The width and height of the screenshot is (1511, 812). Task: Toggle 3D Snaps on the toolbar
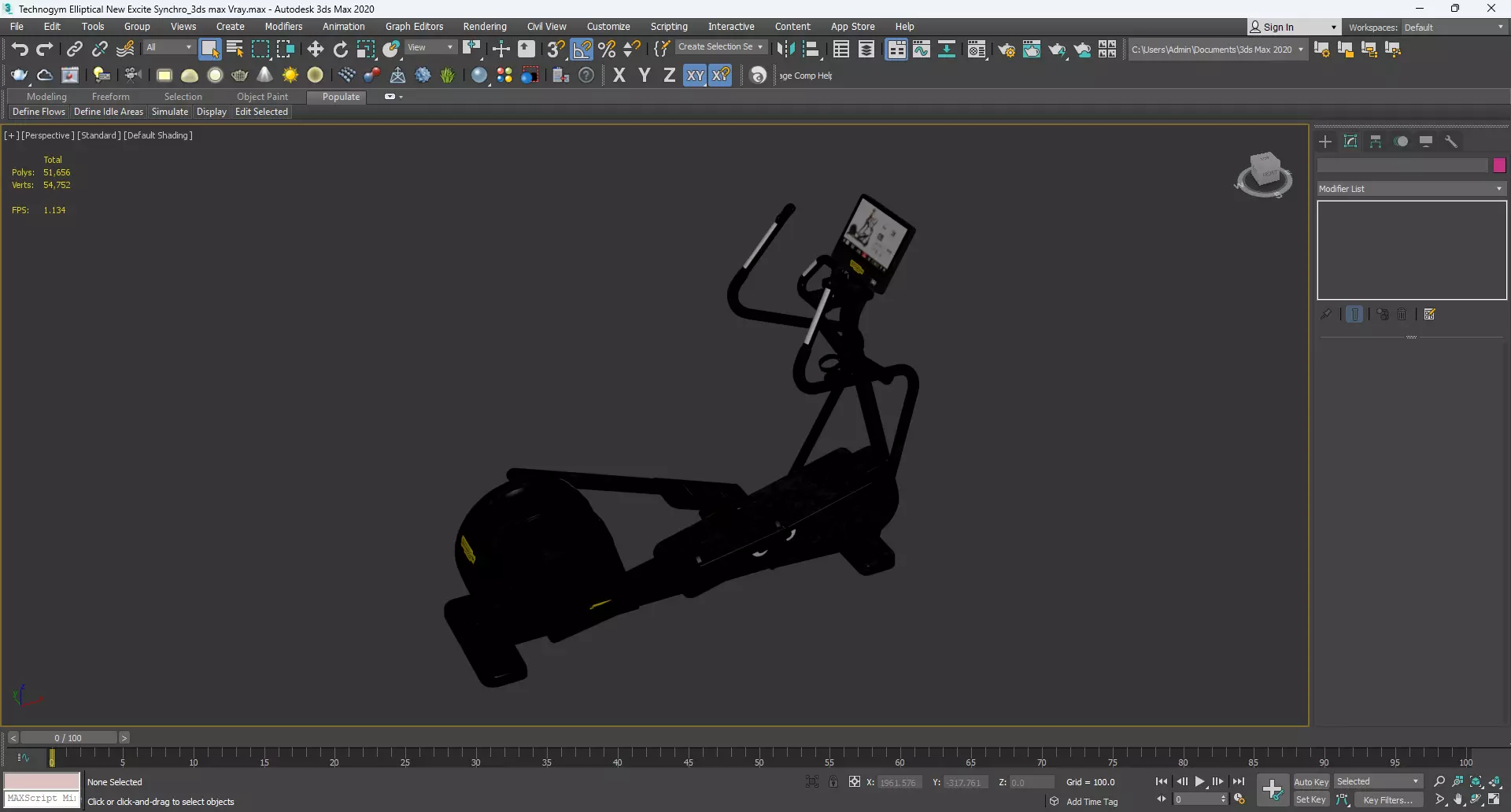coord(556,49)
